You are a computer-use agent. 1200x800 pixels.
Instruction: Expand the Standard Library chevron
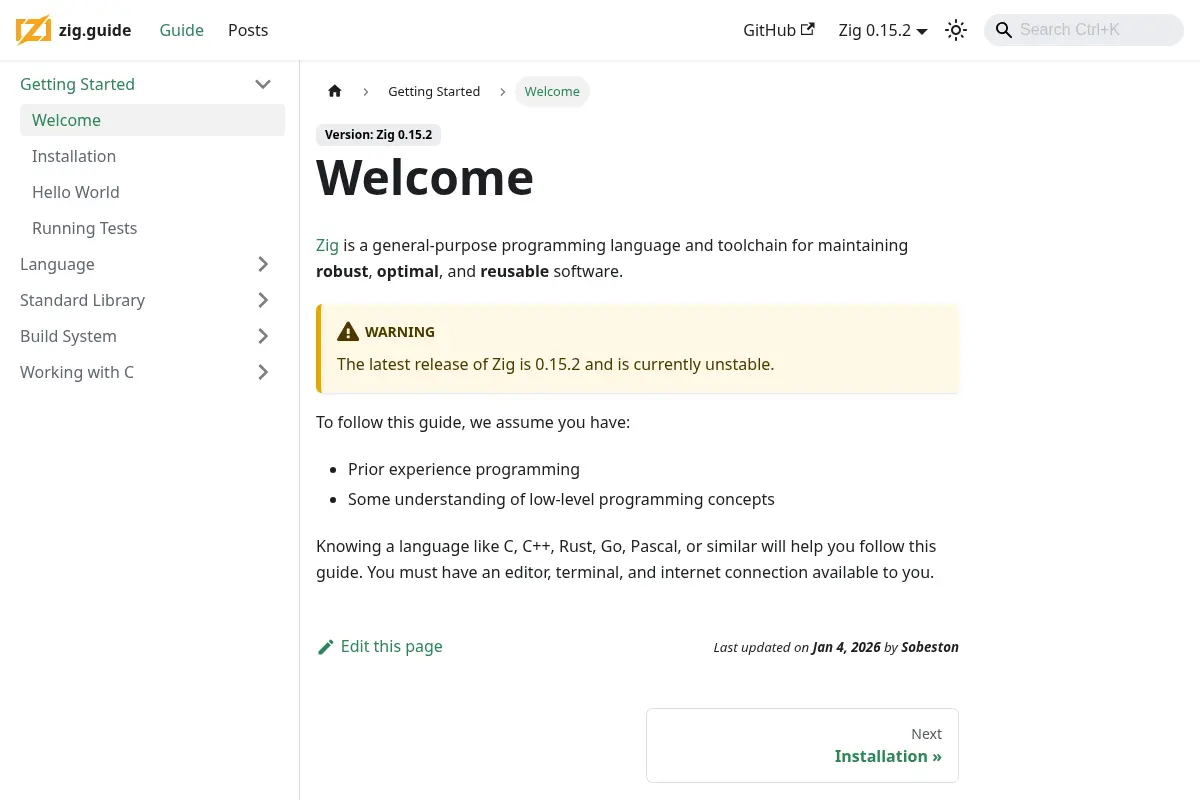click(x=263, y=300)
